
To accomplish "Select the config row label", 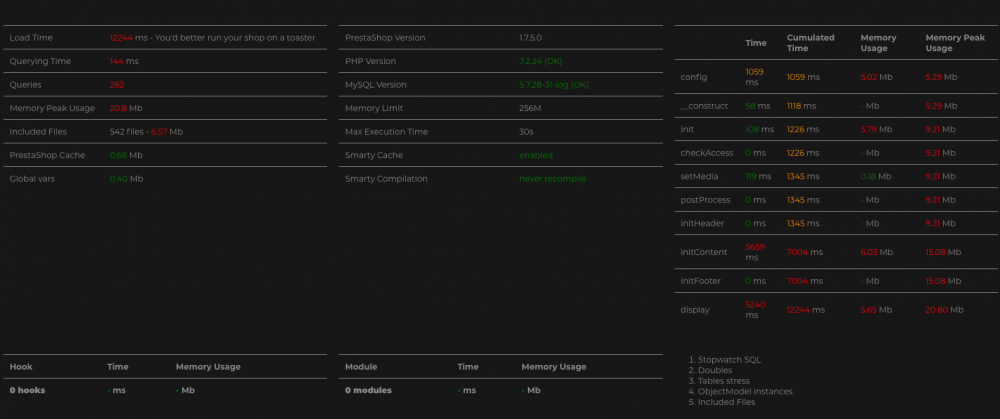I will click(x=694, y=77).
